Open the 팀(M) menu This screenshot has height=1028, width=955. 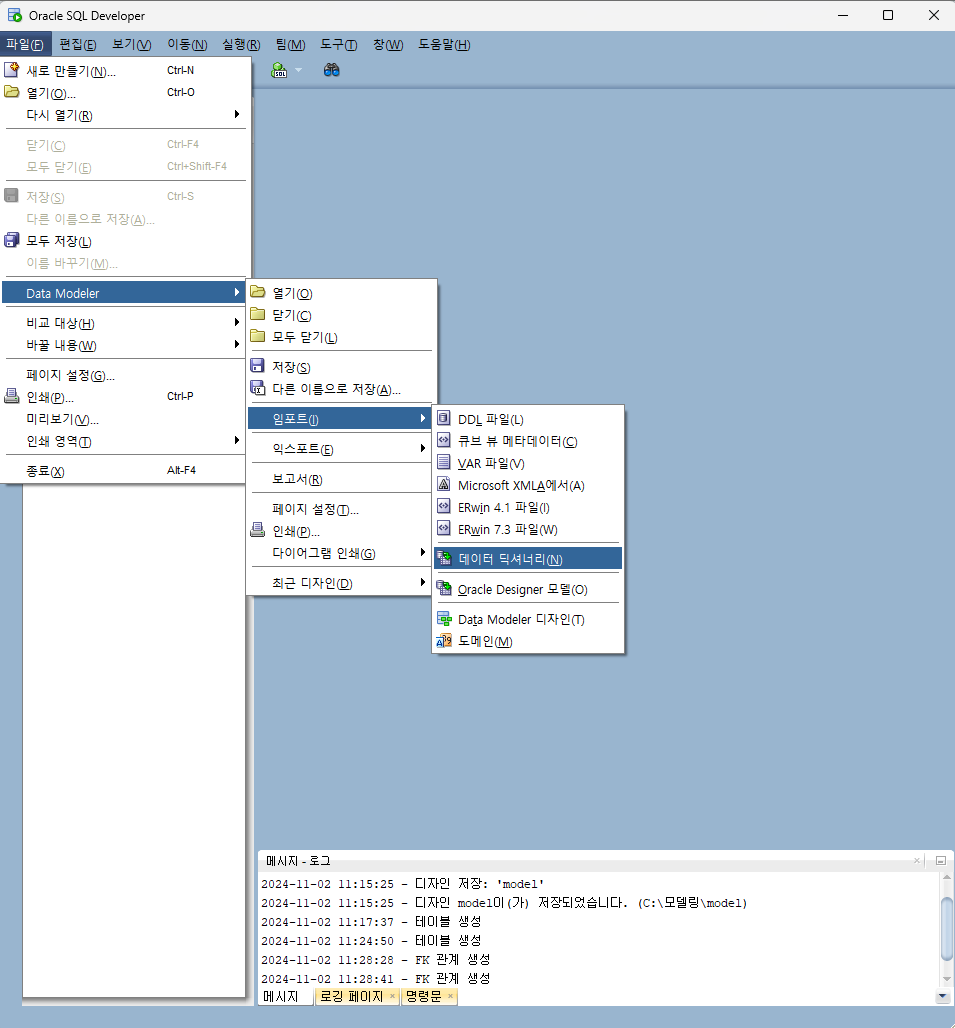290,45
